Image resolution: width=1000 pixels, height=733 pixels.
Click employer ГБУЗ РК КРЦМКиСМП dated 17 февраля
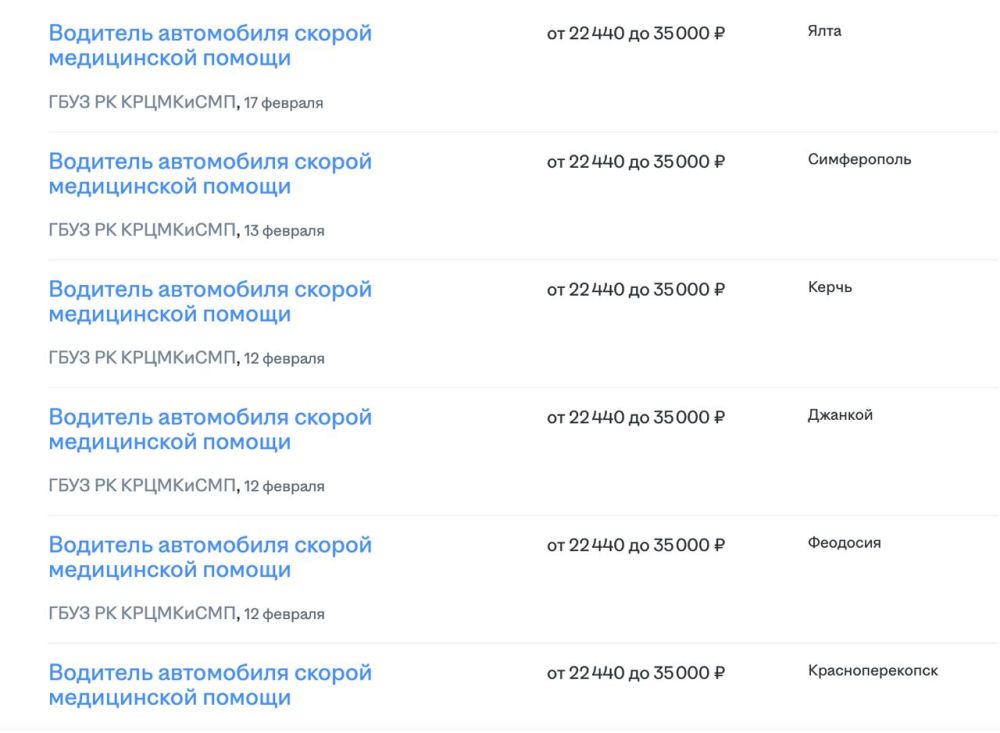point(142,102)
